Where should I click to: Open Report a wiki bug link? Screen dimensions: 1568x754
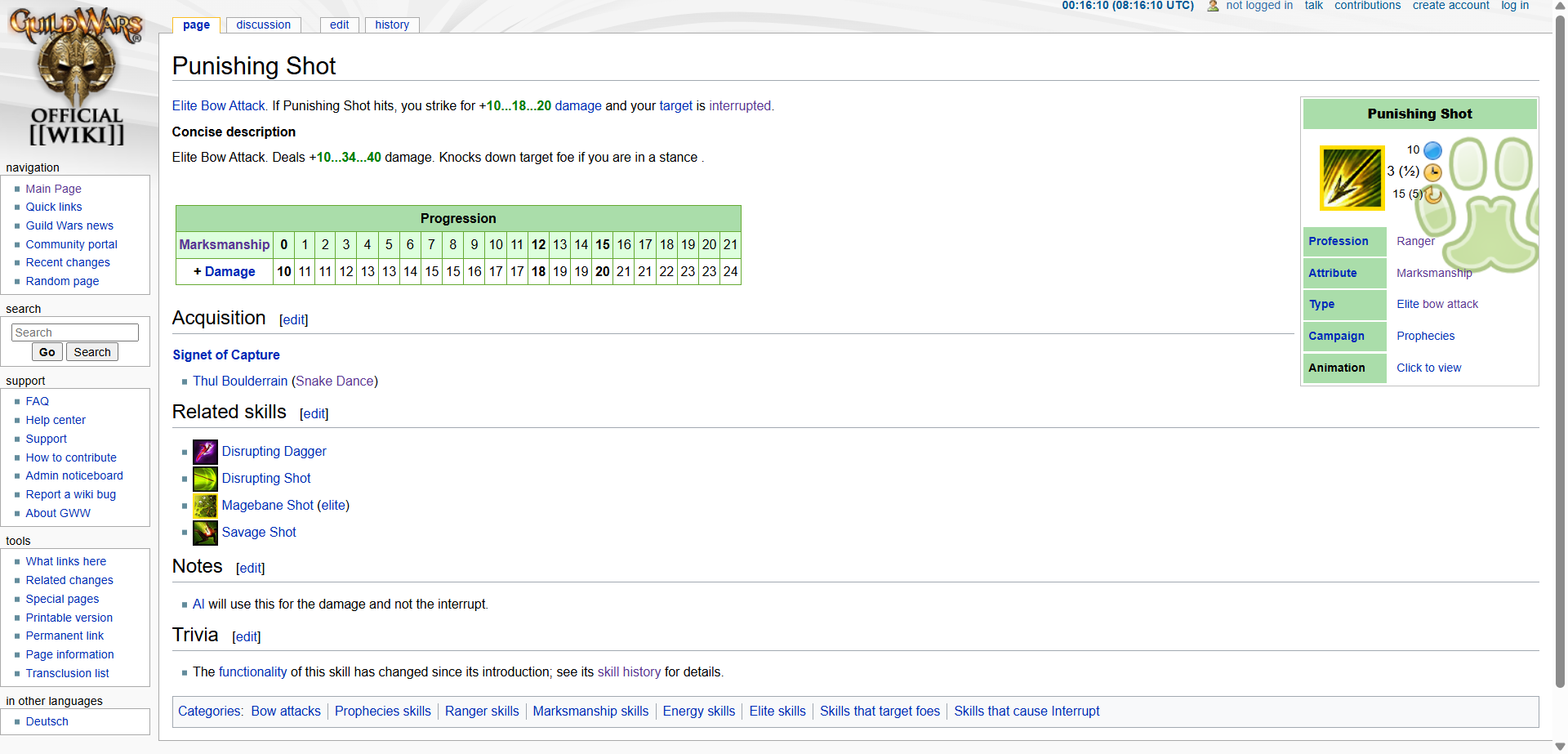pos(71,494)
